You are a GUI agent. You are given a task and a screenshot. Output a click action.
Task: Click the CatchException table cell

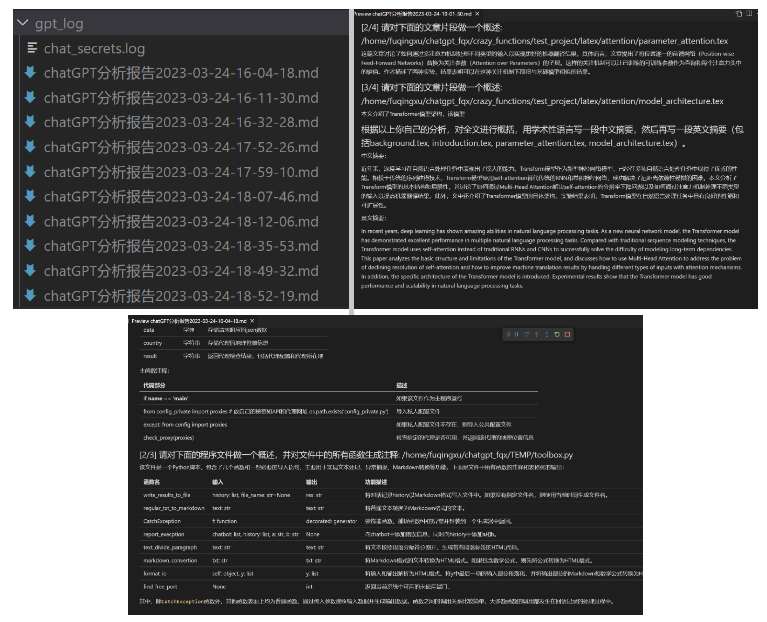(x=162, y=521)
